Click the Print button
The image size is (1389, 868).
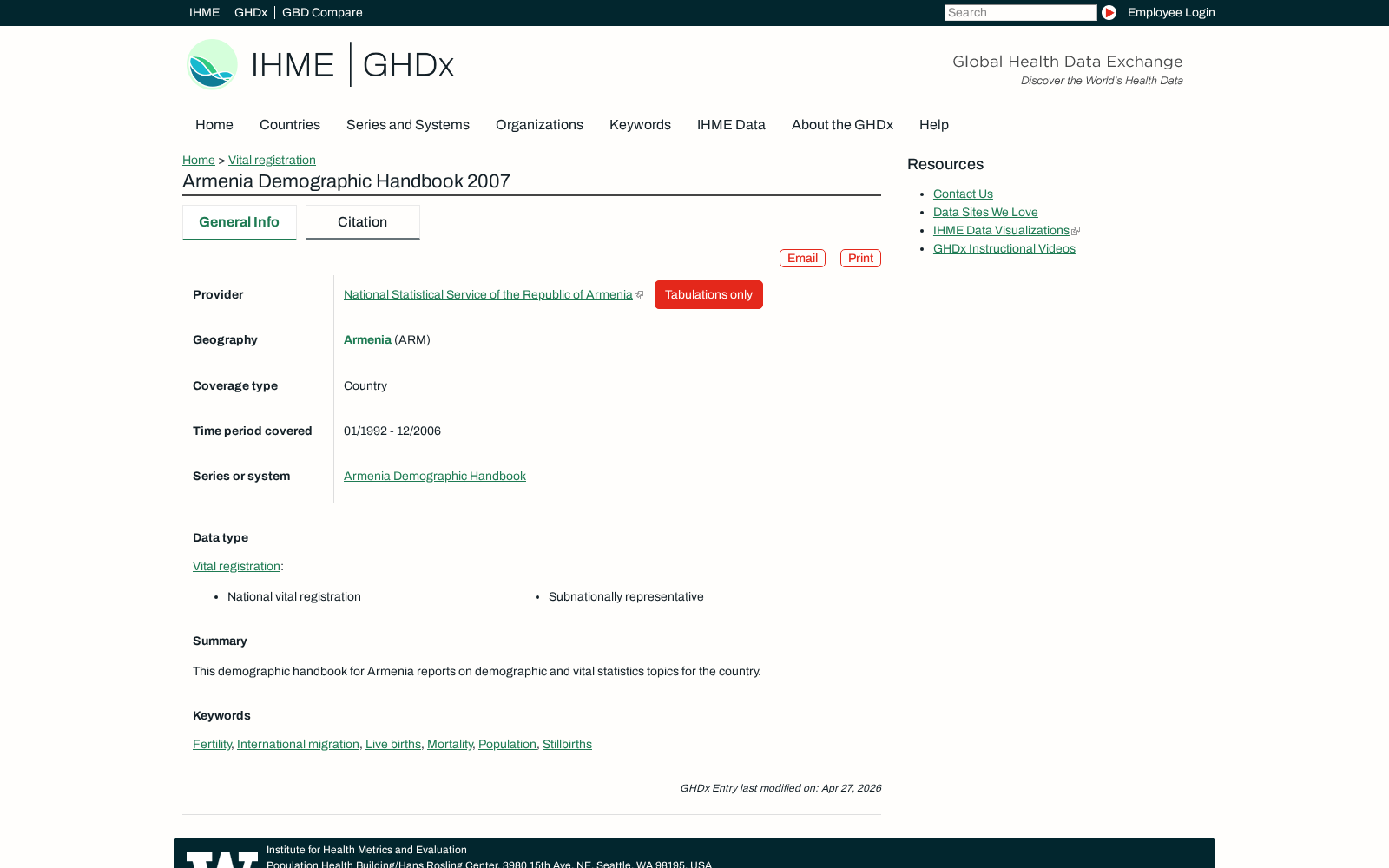pyautogui.click(x=860, y=258)
